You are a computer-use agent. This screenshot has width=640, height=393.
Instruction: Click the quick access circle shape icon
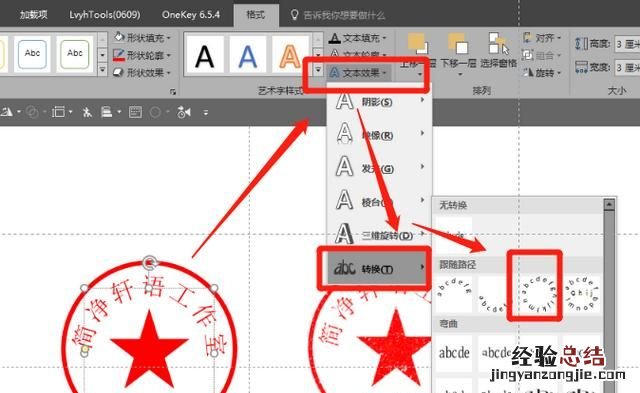155,112
